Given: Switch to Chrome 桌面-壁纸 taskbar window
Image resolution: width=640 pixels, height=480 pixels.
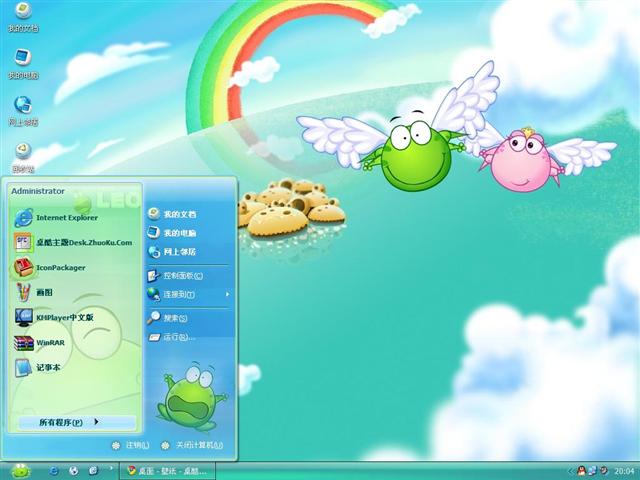Looking at the screenshot, I should [x=167, y=471].
